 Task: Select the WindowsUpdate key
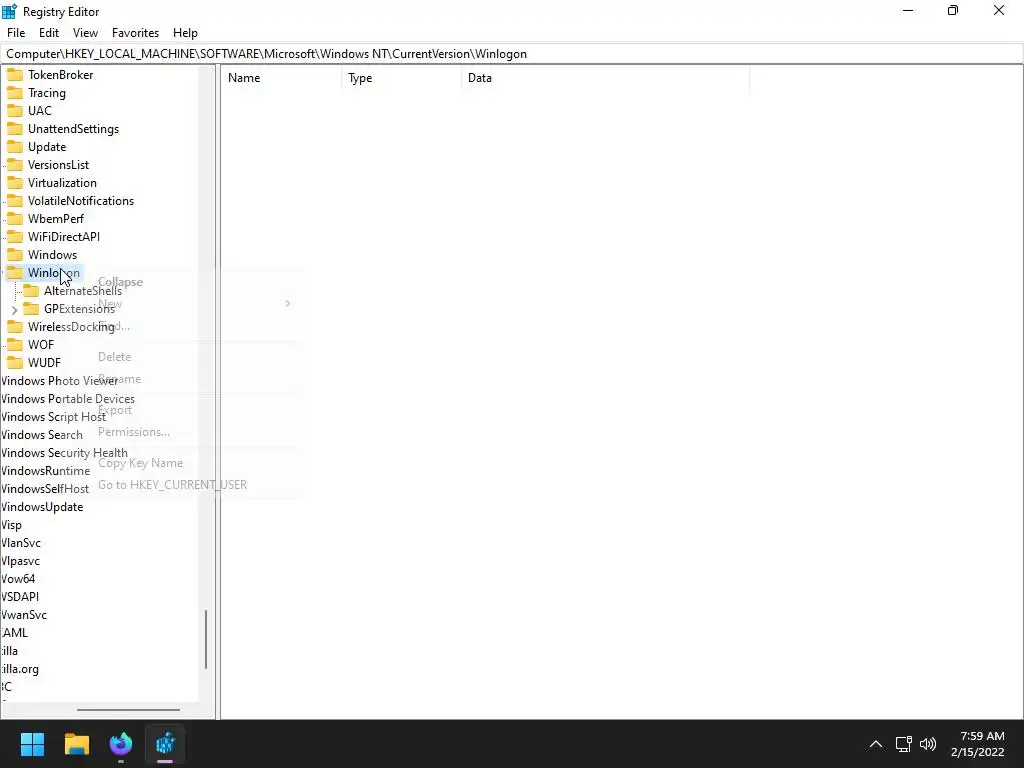point(42,507)
